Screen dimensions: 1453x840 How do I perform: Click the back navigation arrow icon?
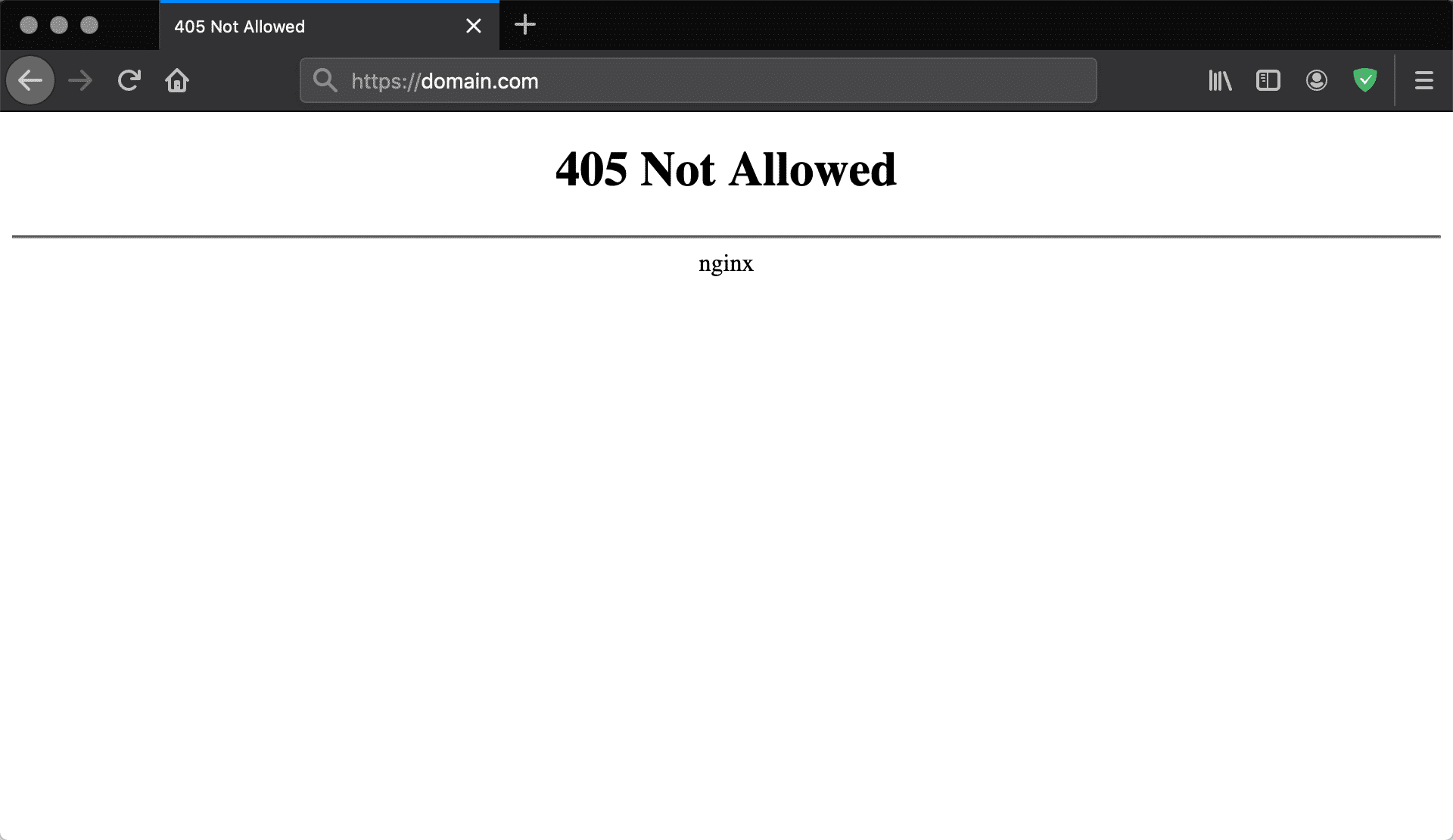click(x=31, y=81)
